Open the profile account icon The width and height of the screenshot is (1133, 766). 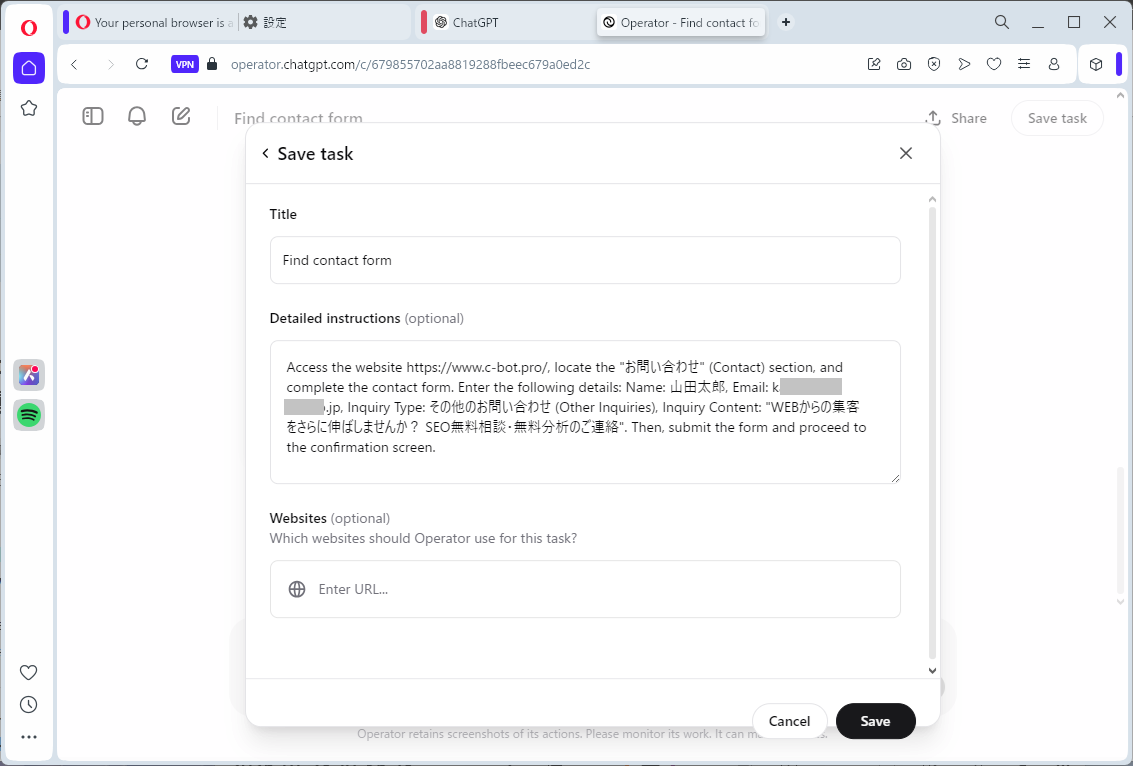pos(1054,64)
